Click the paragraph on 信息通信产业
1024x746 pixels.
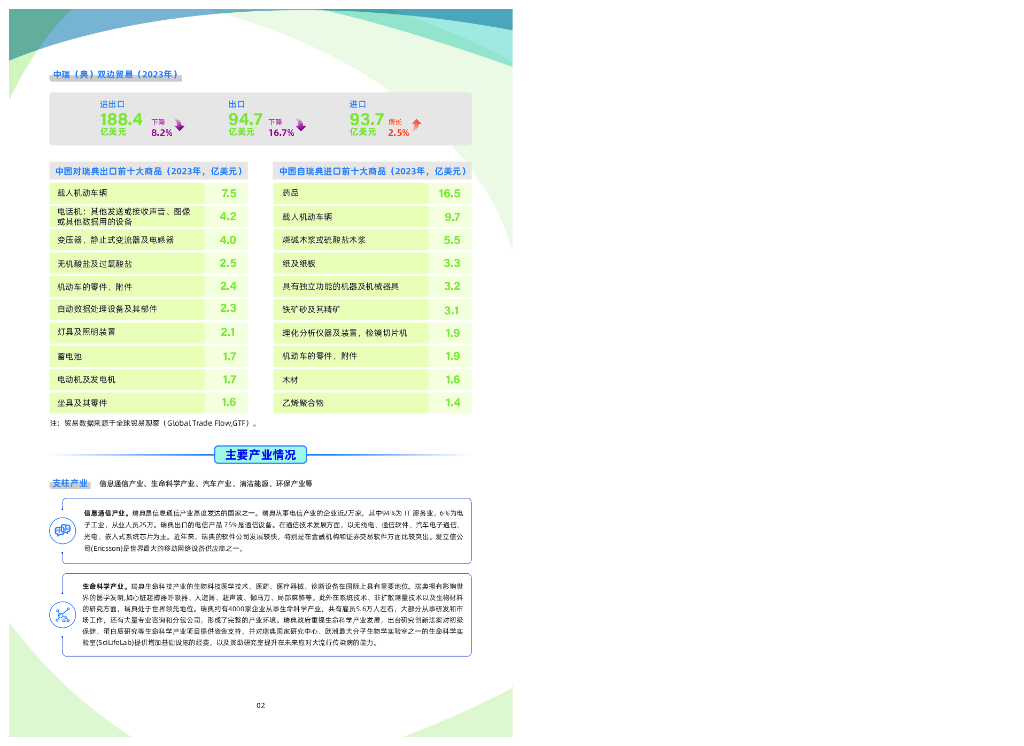pos(274,531)
